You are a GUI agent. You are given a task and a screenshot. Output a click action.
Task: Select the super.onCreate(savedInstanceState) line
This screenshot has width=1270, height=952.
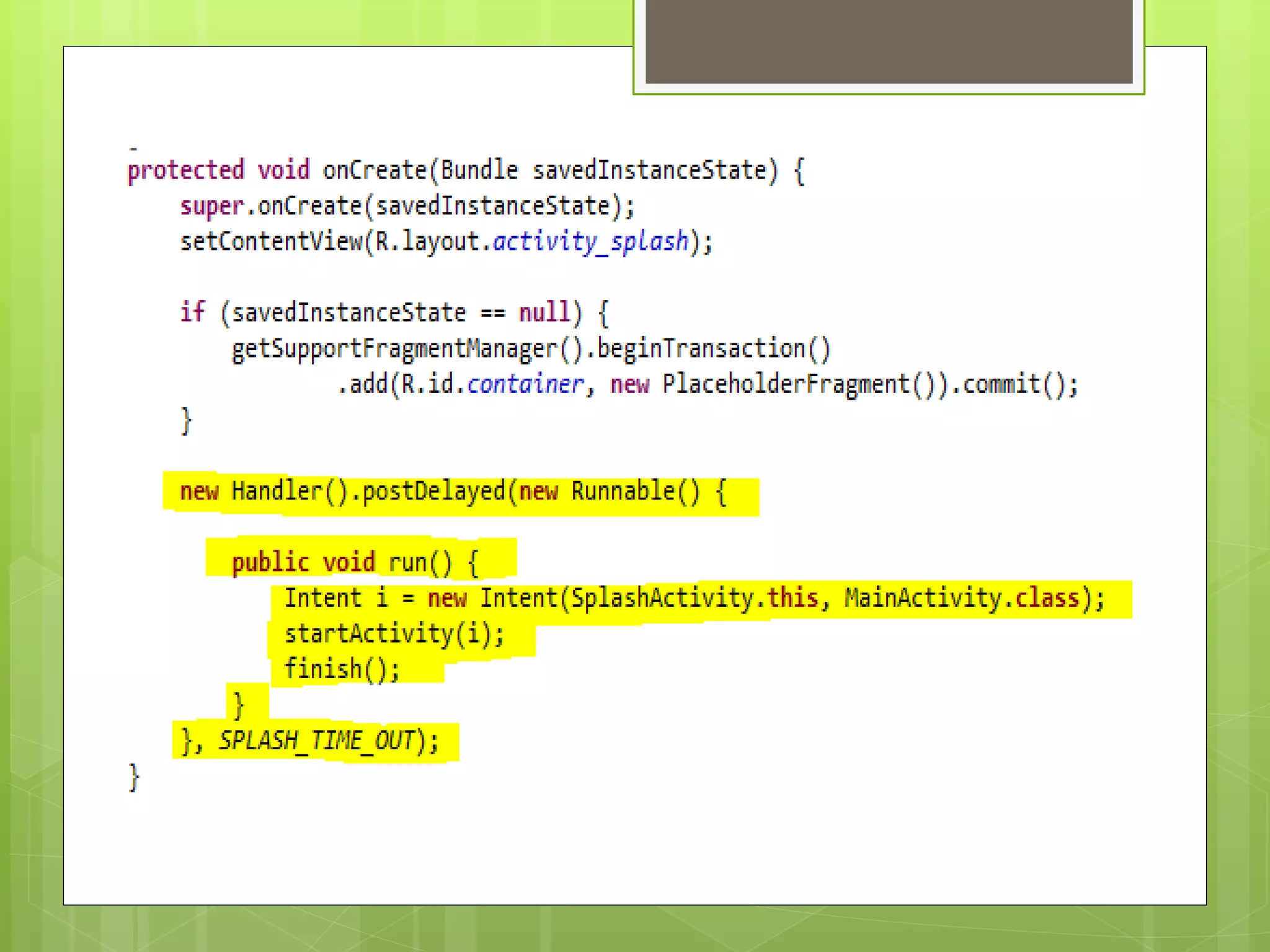click(407, 206)
